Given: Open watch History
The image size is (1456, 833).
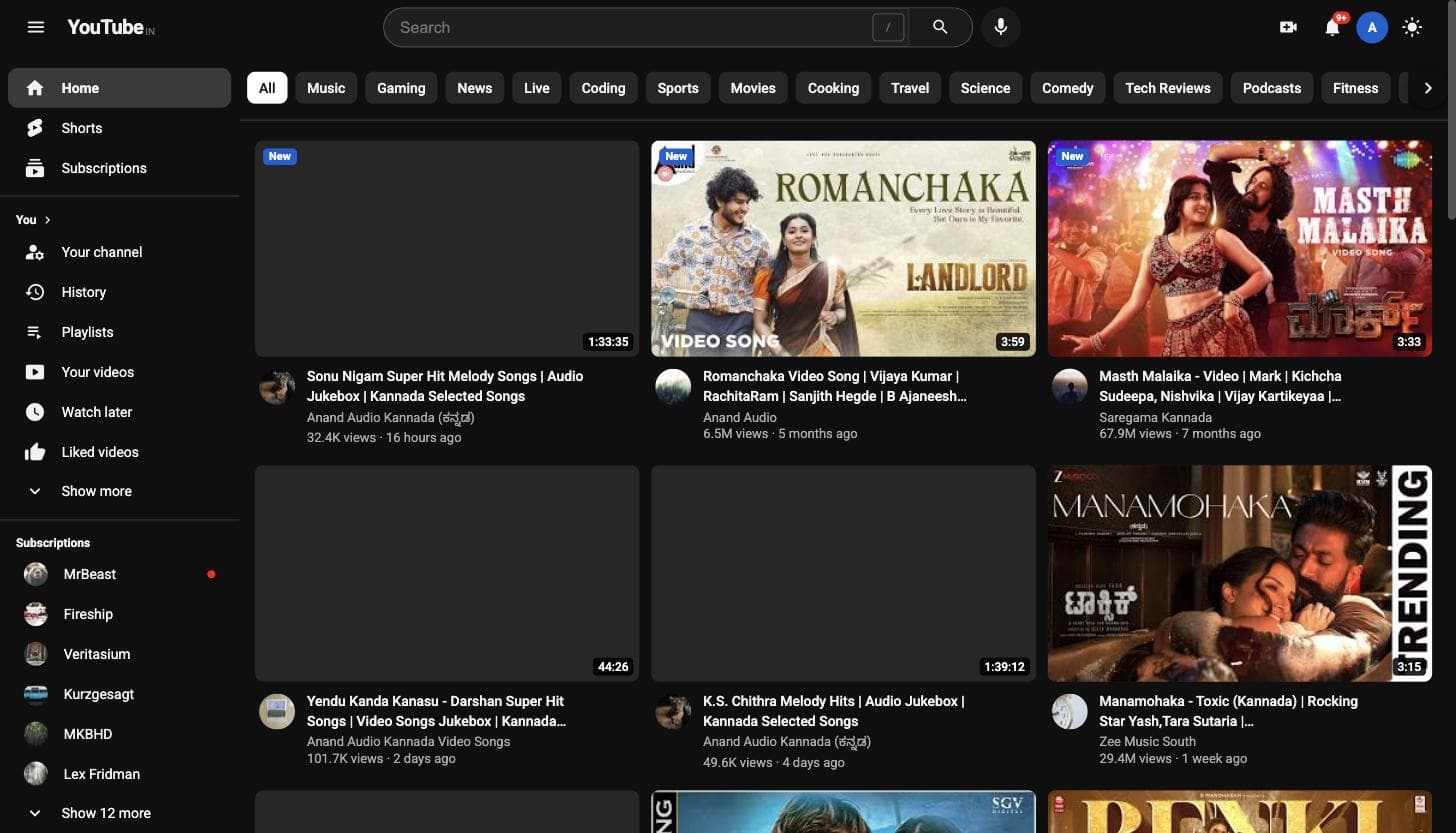Looking at the screenshot, I should tap(119, 292).
